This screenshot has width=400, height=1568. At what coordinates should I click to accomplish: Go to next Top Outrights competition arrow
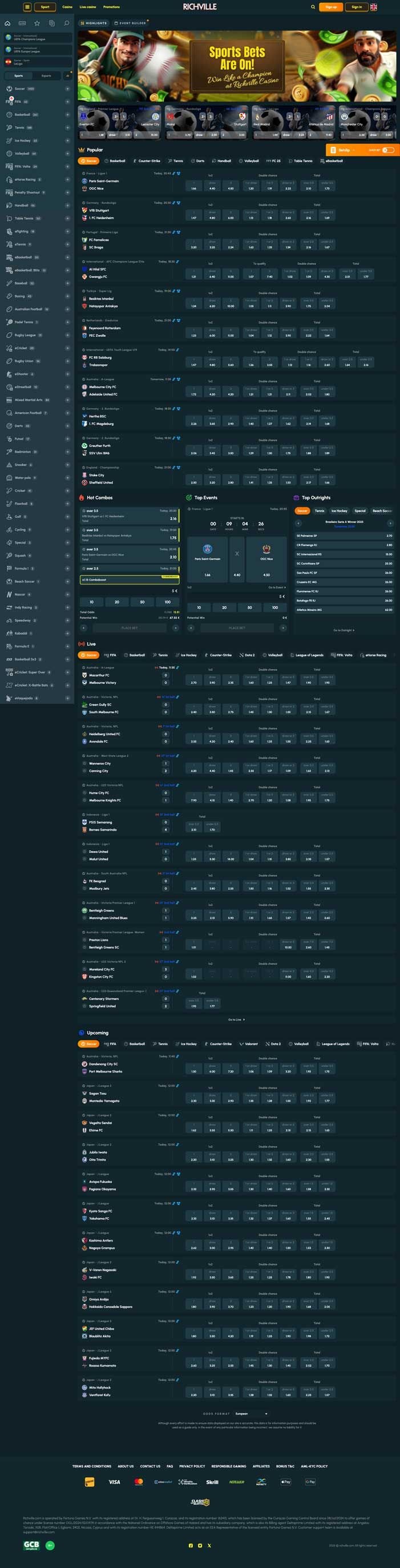coord(390,523)
